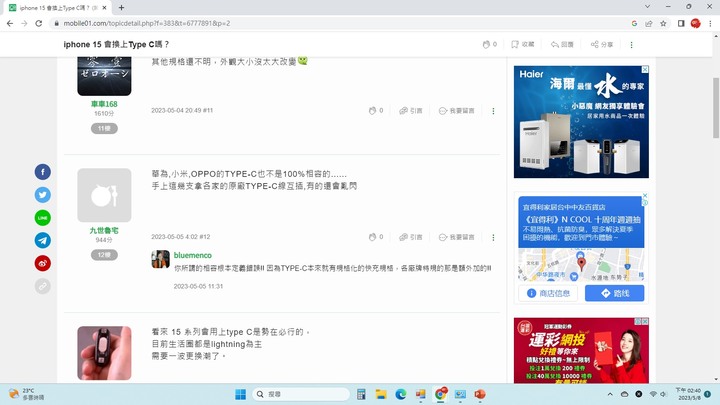
Task: Open the thread header more-options menu
Action: click(631, 45)
